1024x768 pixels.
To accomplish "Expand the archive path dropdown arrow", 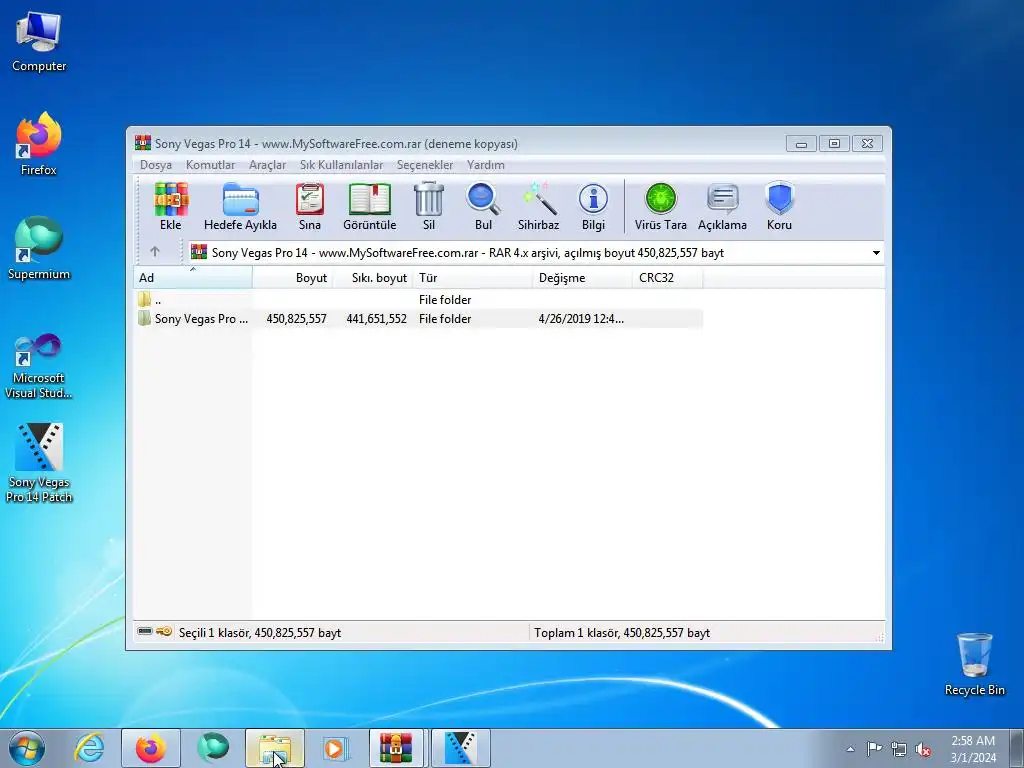I will tap(876, 253).
